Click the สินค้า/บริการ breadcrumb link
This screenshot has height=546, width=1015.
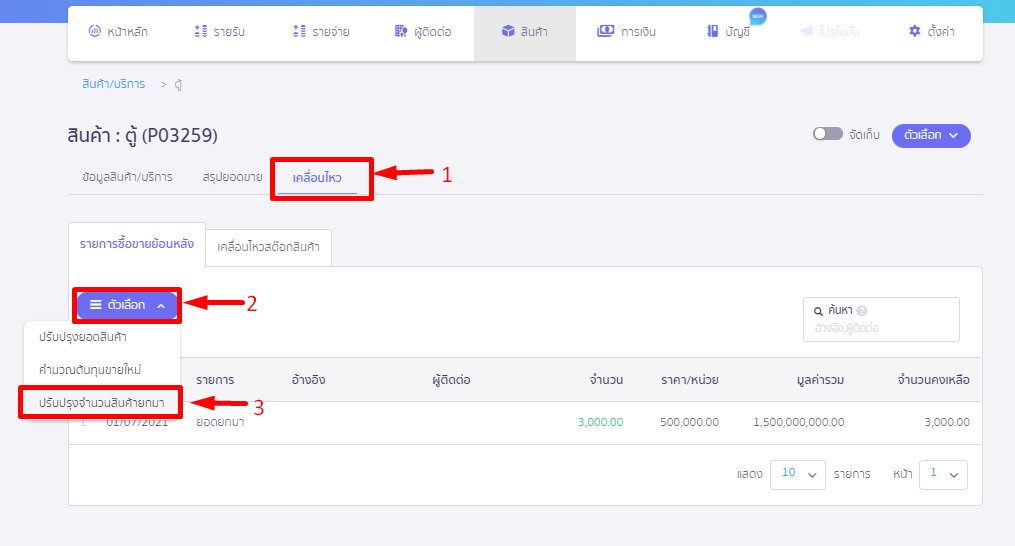tap(114, 84)
